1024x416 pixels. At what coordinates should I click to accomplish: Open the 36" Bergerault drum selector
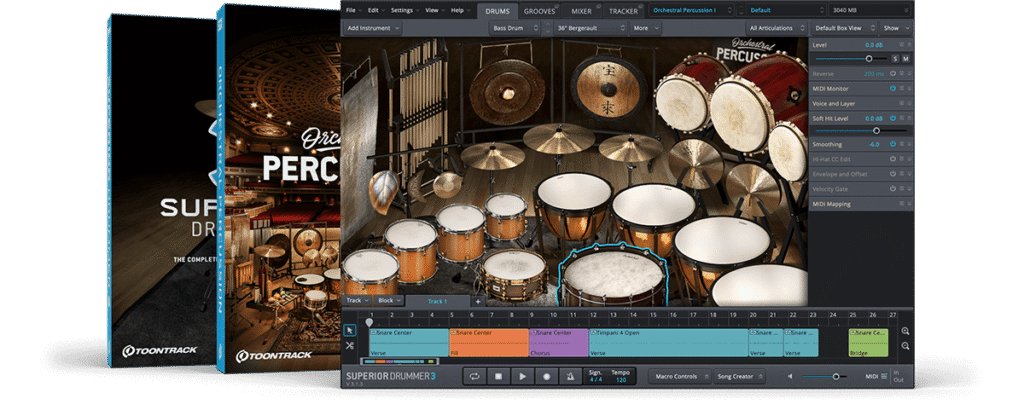pos(592,28)
